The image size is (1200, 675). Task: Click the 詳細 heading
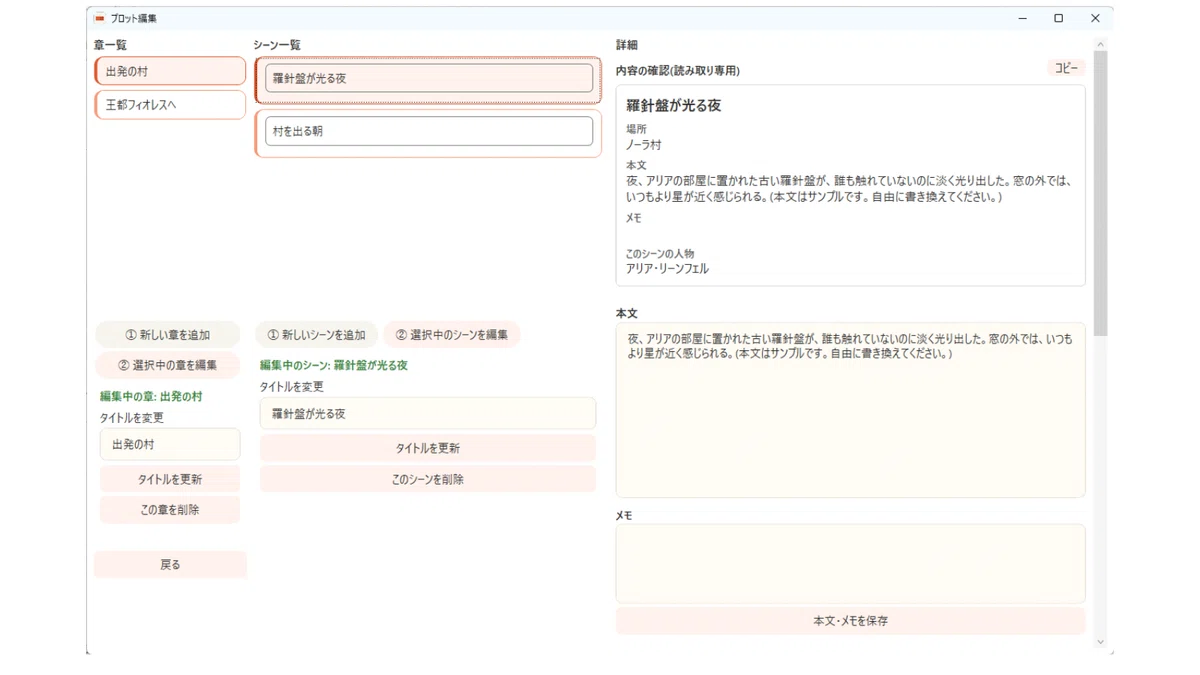[626, 45]
